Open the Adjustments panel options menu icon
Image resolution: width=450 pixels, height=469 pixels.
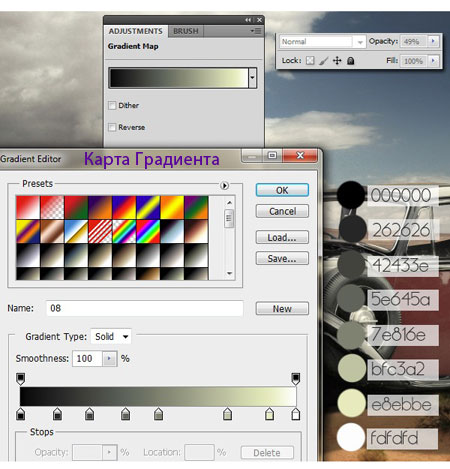click(x=256, y=31)
